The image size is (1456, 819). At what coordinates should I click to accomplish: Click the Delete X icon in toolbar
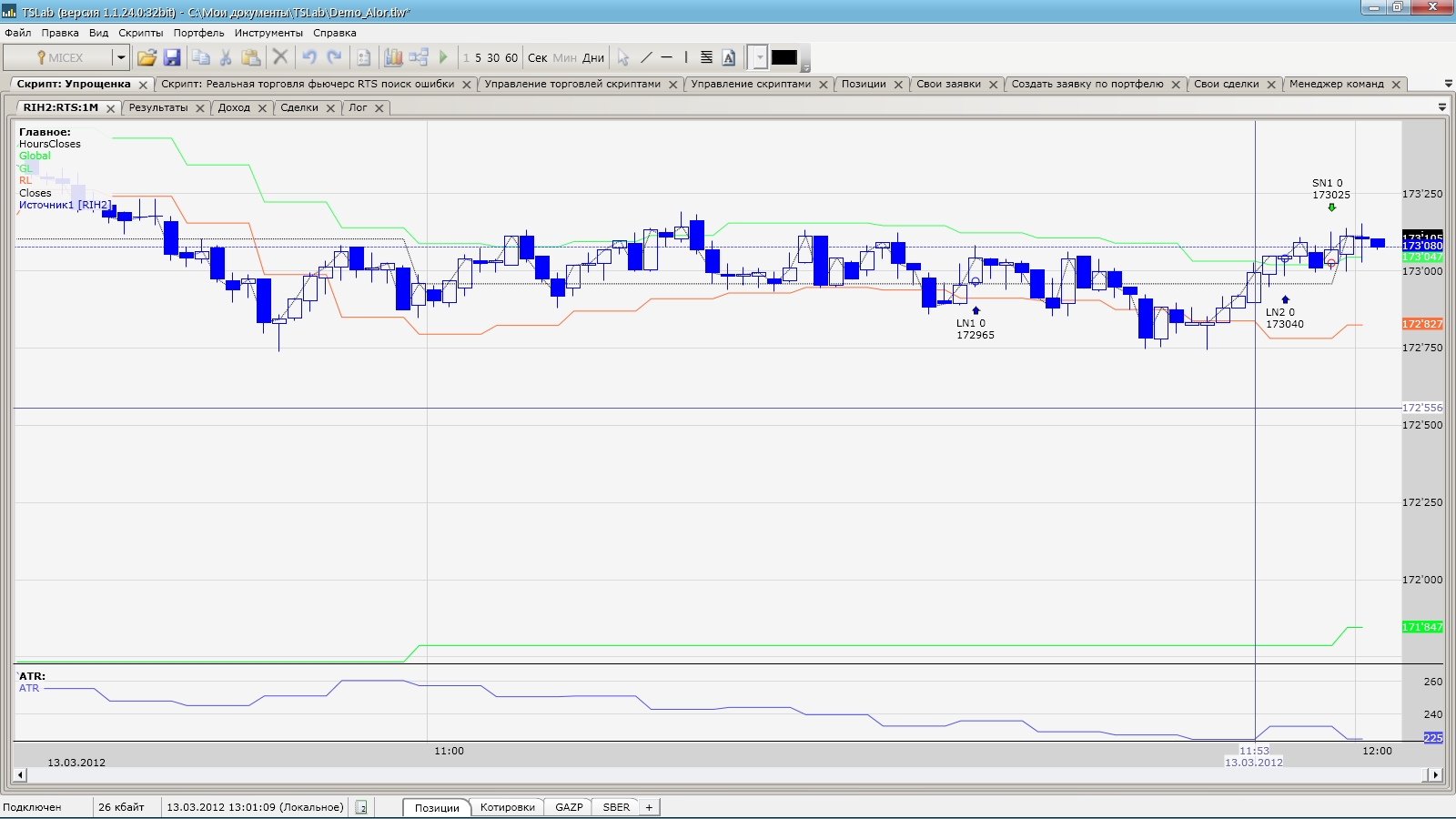click(x=280, y=57)
